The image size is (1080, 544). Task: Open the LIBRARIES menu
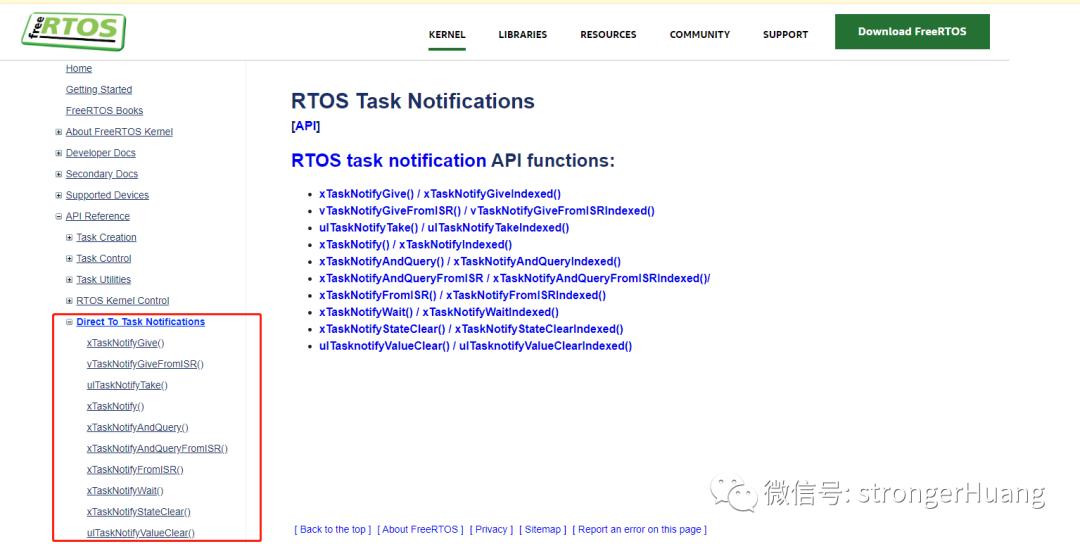[x=522, y=35]
